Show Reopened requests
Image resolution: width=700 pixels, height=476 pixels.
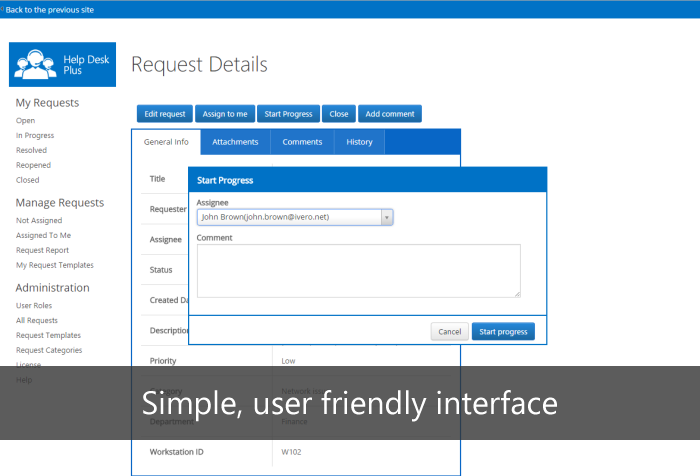coord(33,165)
